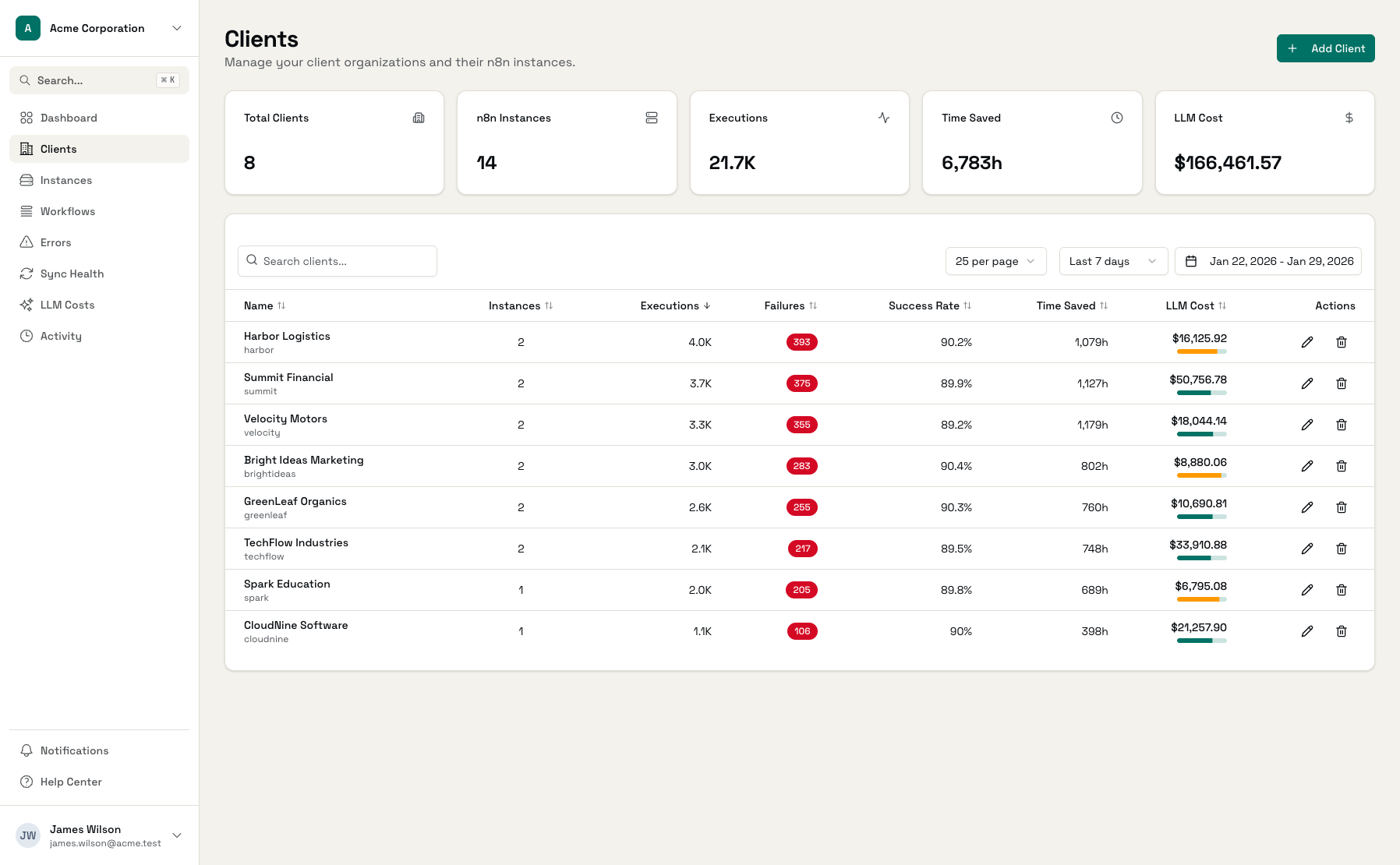Screen dimensions: 1400x865
Task: Click the edit pencil for Harbor Logistics
Action: pos(1307,342)
